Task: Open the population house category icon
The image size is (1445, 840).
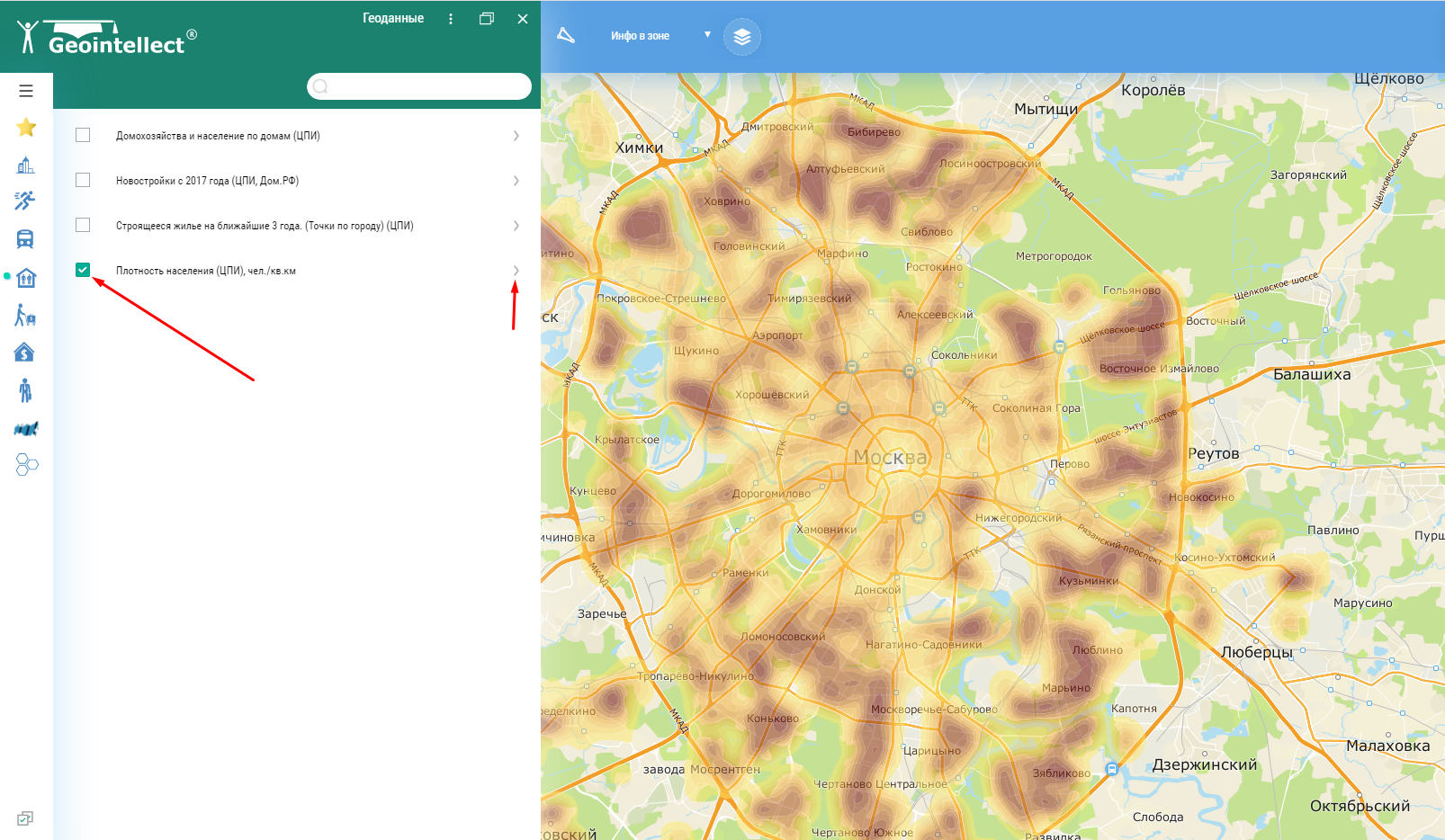Action: (x=26, y=277)
